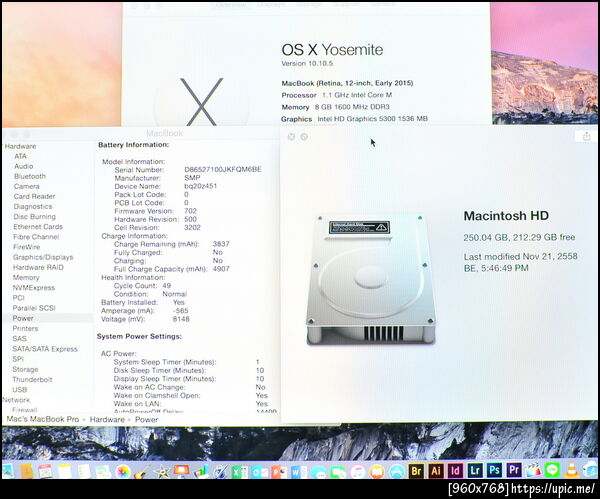View SATA/SATA Express information
The height and width of the screenshot is (499, 600).
[x=45, y=349]
